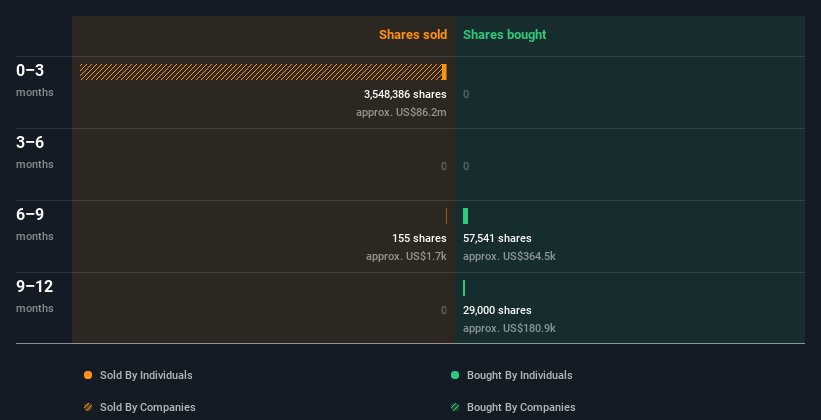The height and width of the screenshot is (420, 821).
Task: Click the 6–9 months row label
Action: click(35, 224)
